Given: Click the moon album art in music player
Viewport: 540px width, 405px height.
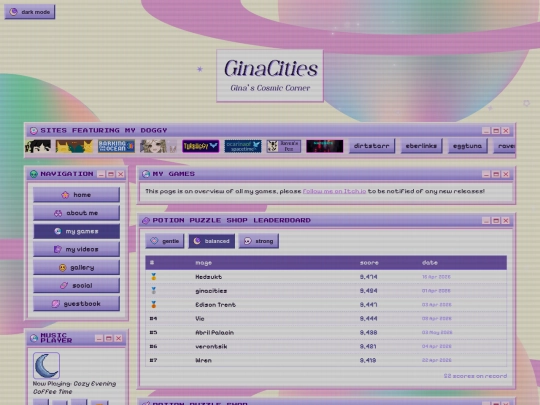Looking at the screenshot, I should coord(46,365).
